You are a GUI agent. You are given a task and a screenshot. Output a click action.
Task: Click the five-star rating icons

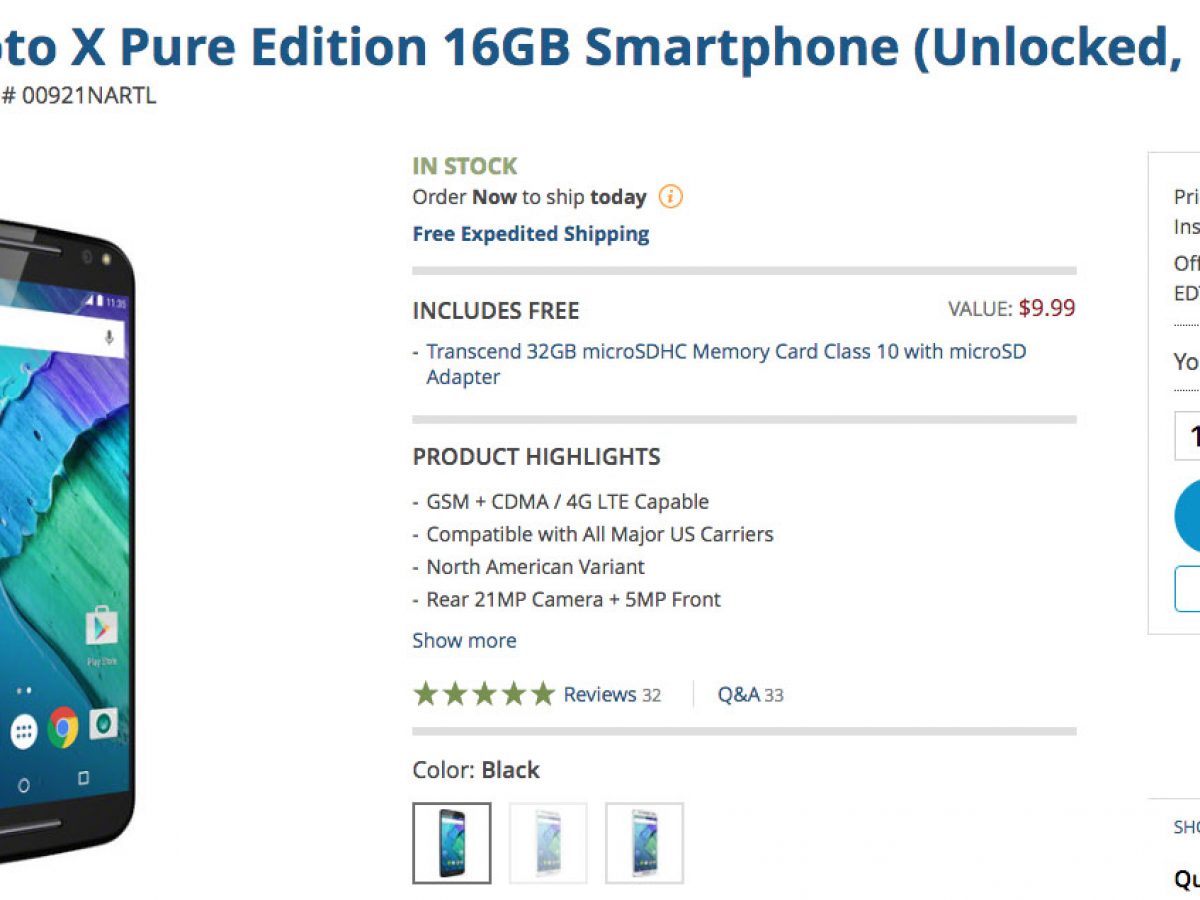pos(483,694)
